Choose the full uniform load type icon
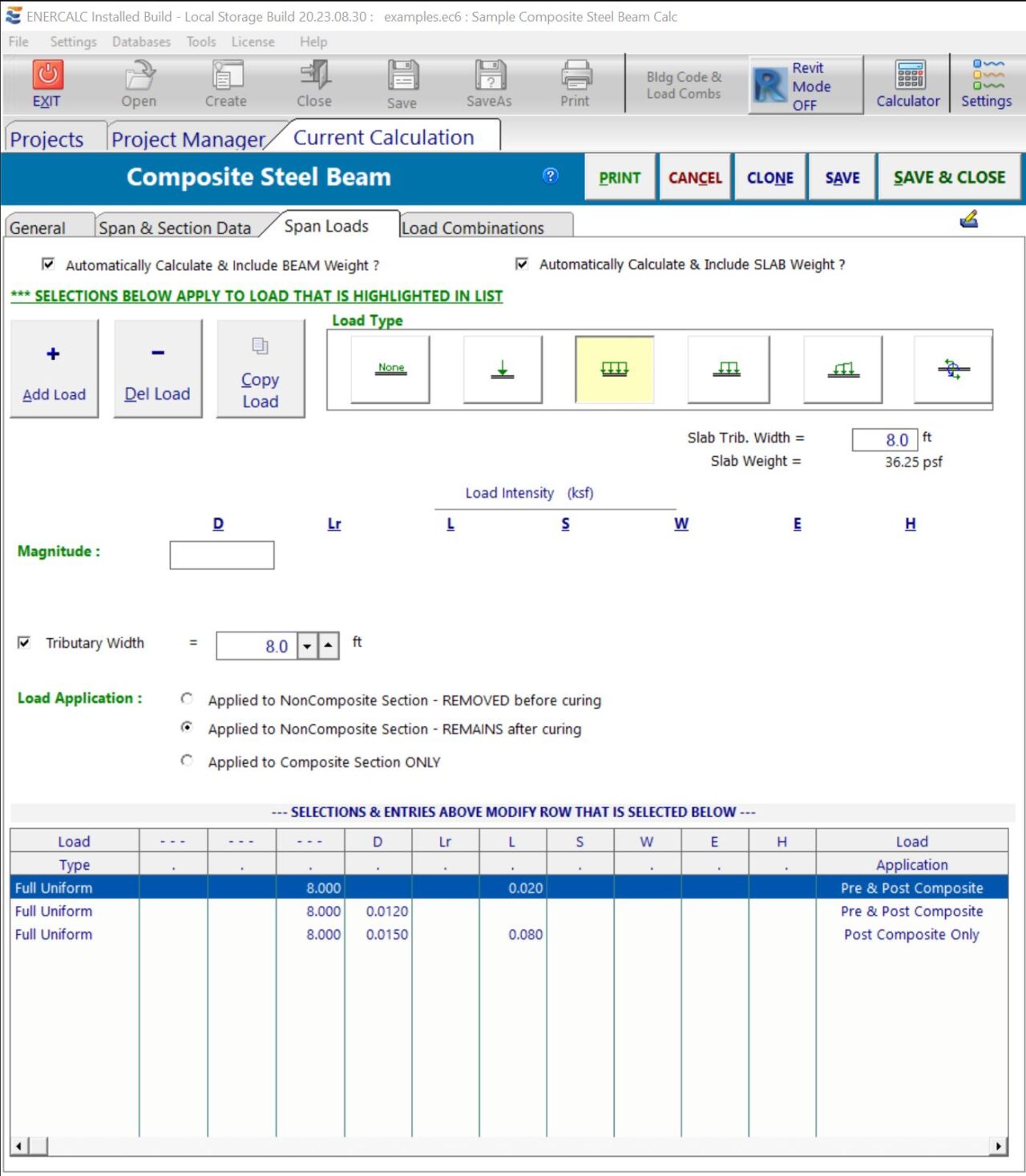Image resolution: width=1026 pixels, height=1176 pixels. pos(614,370)
